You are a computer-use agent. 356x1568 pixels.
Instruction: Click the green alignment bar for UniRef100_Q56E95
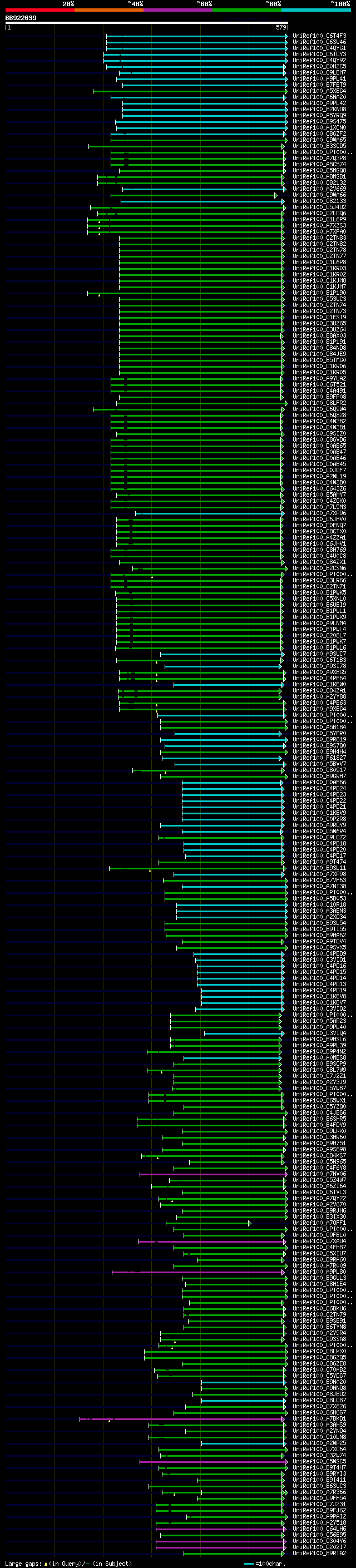221,1535
